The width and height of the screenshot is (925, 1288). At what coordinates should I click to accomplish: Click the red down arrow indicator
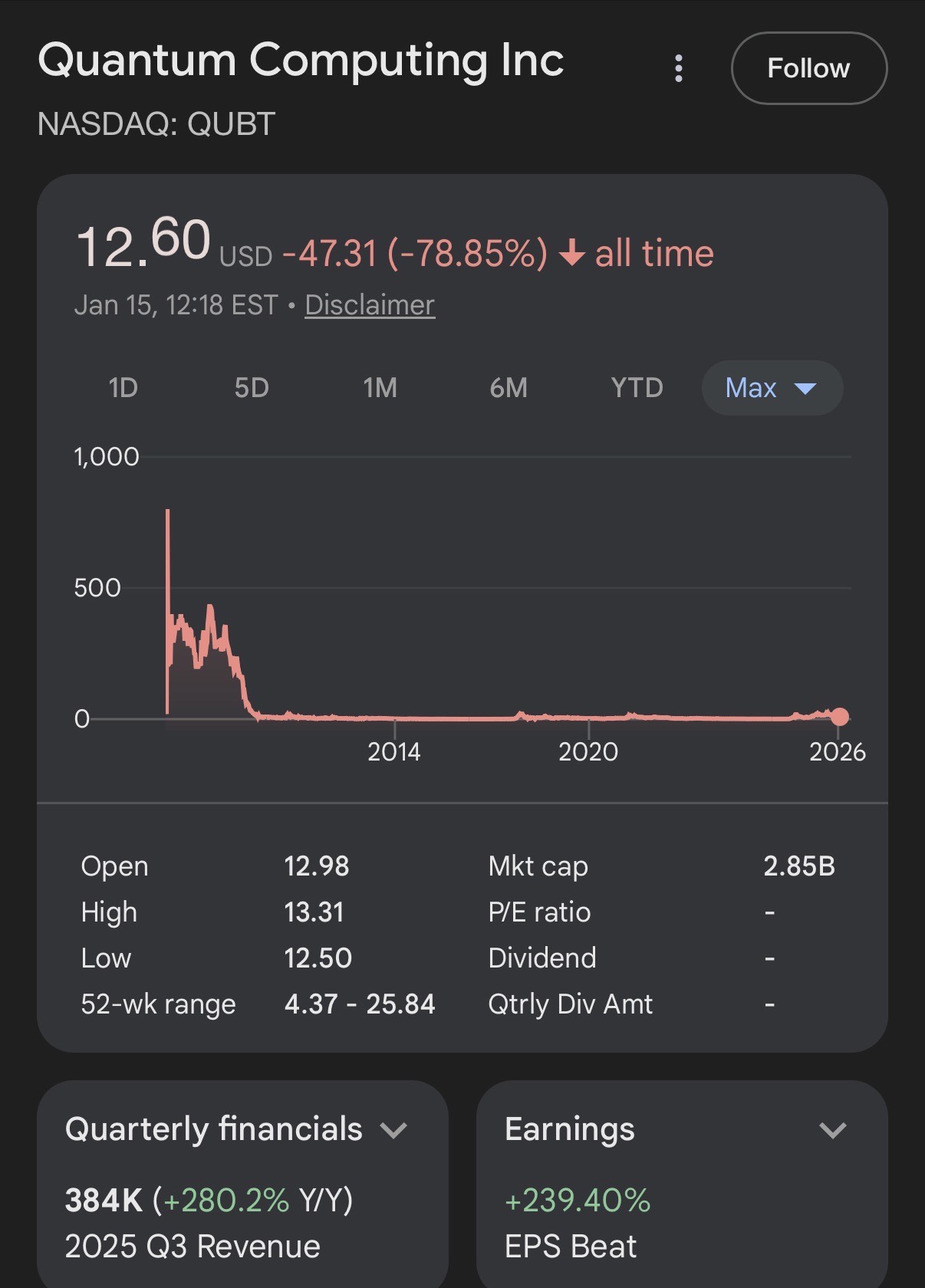[x=572, y=253]
